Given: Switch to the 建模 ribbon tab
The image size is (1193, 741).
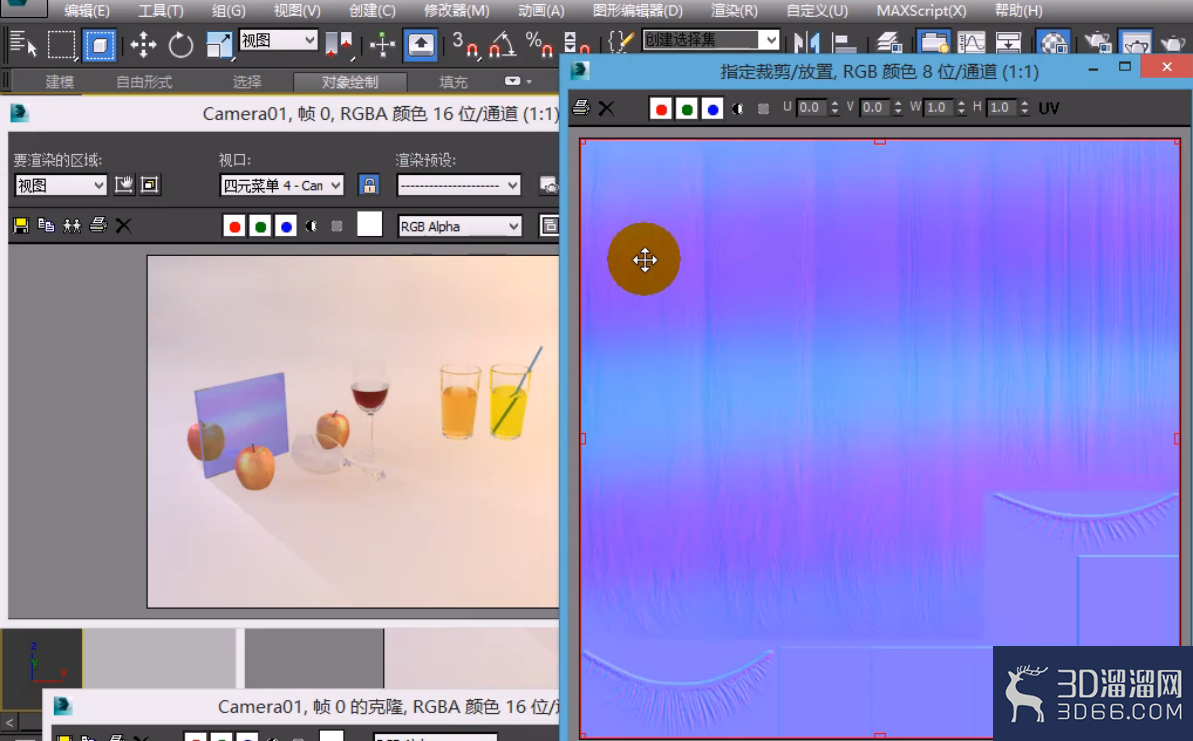Looking at the screenshot, I should 59,81.
